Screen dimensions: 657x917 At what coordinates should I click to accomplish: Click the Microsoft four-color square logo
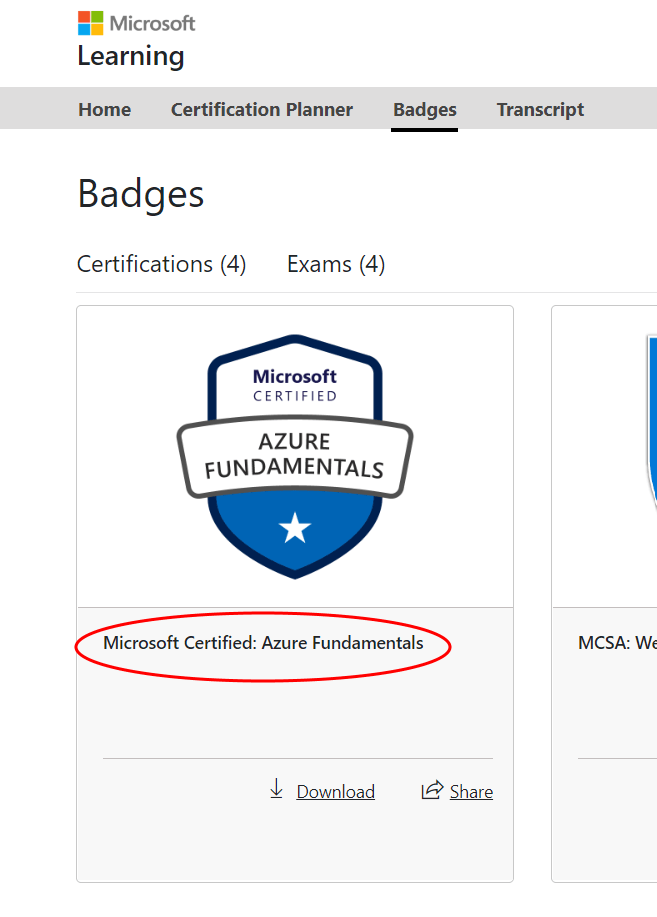(91, 23)
